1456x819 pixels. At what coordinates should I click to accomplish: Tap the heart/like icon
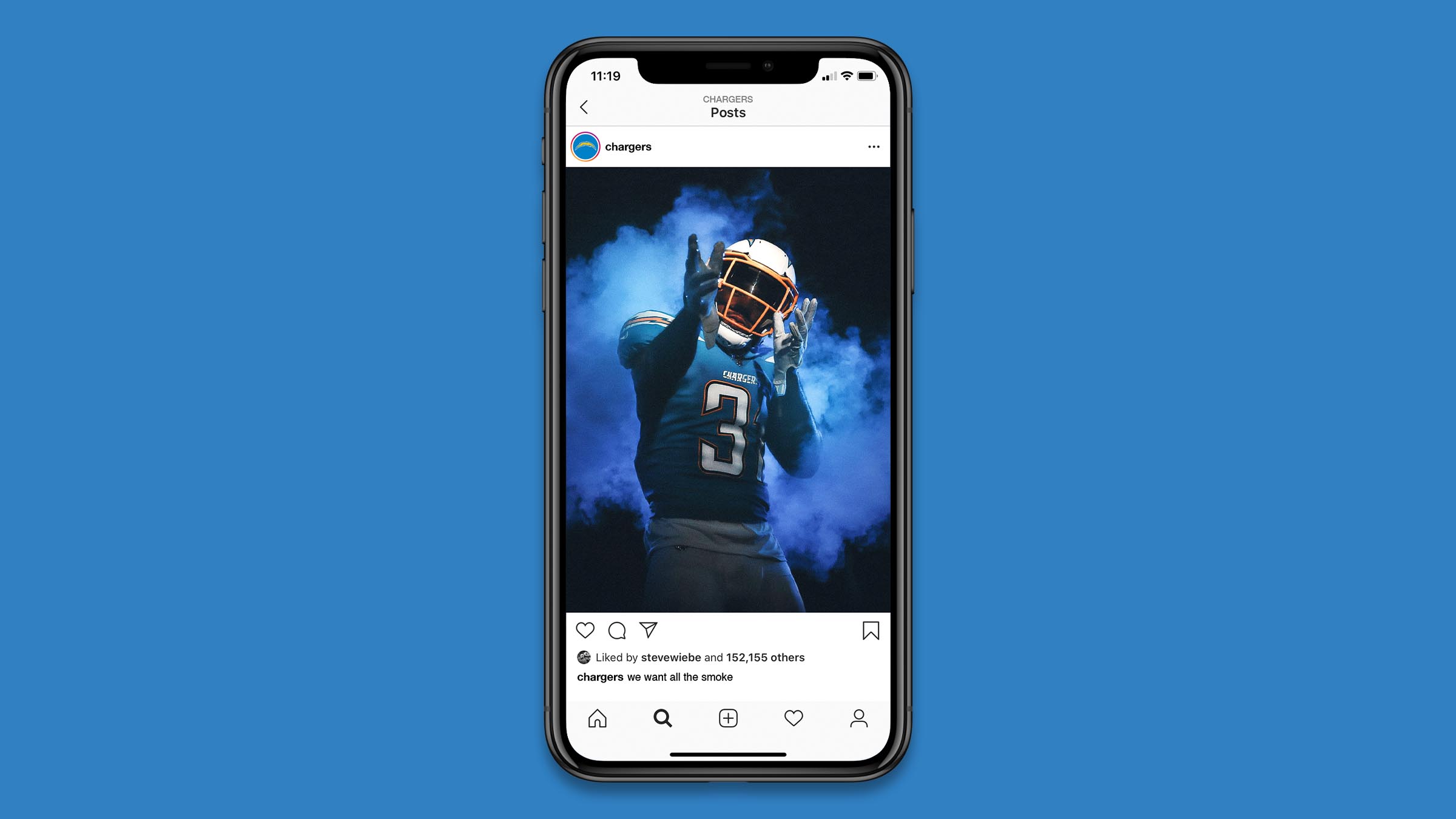[x=585, y=630]
